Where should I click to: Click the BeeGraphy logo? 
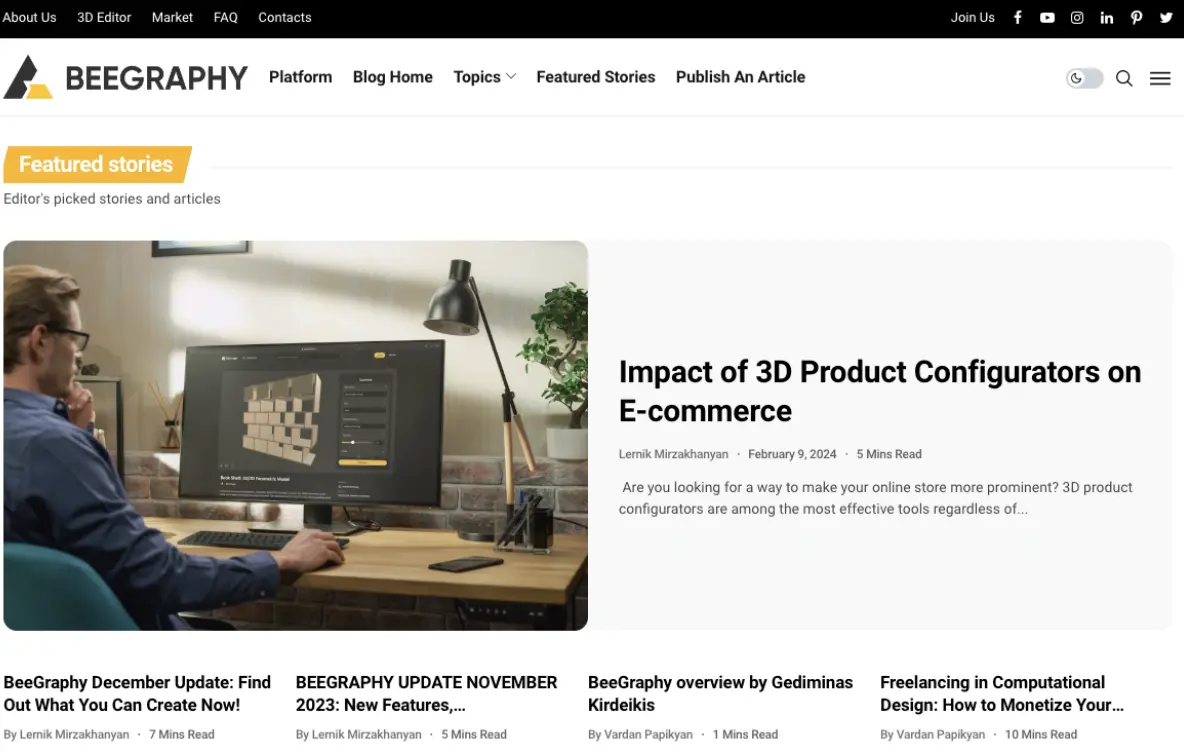(126, 77)
